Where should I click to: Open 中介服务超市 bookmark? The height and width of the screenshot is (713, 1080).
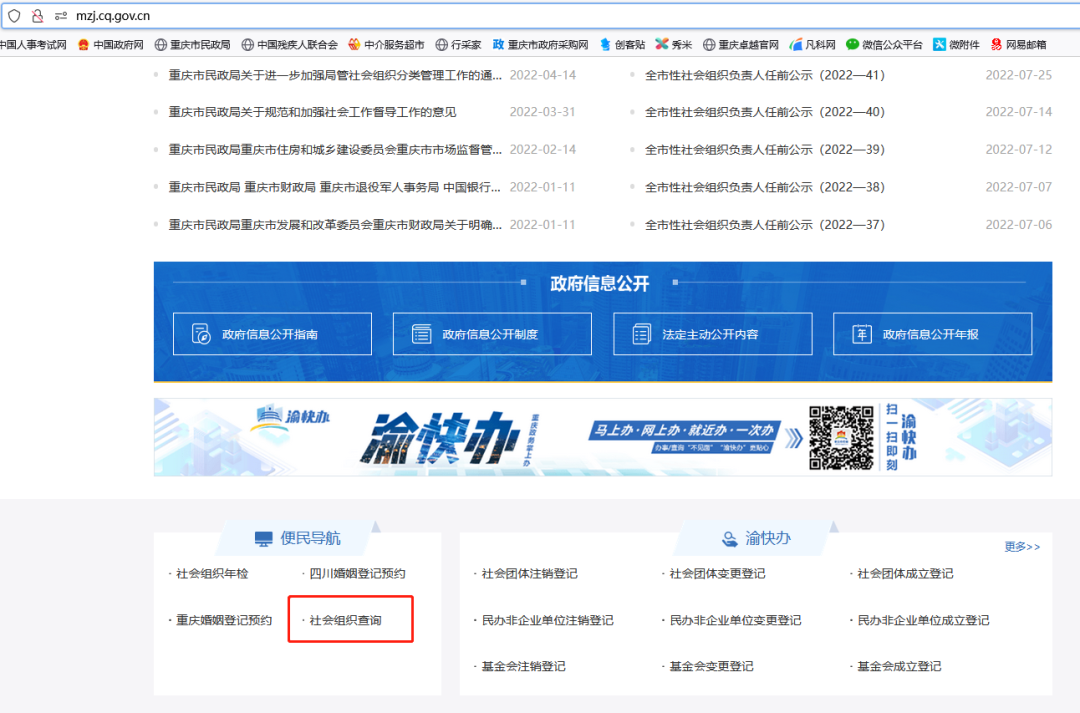tap(386, 45)
